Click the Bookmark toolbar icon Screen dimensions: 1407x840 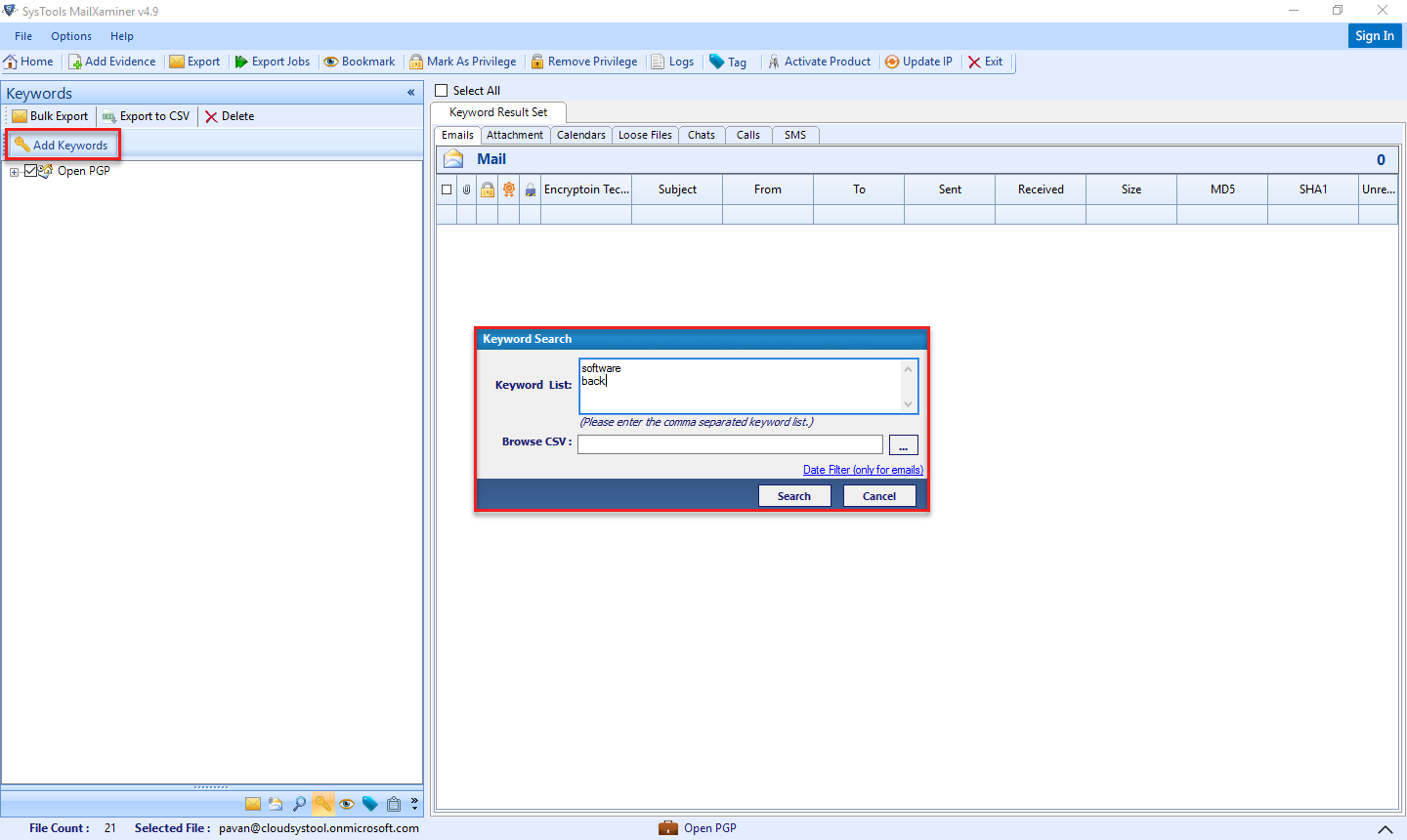pos(359,61)
